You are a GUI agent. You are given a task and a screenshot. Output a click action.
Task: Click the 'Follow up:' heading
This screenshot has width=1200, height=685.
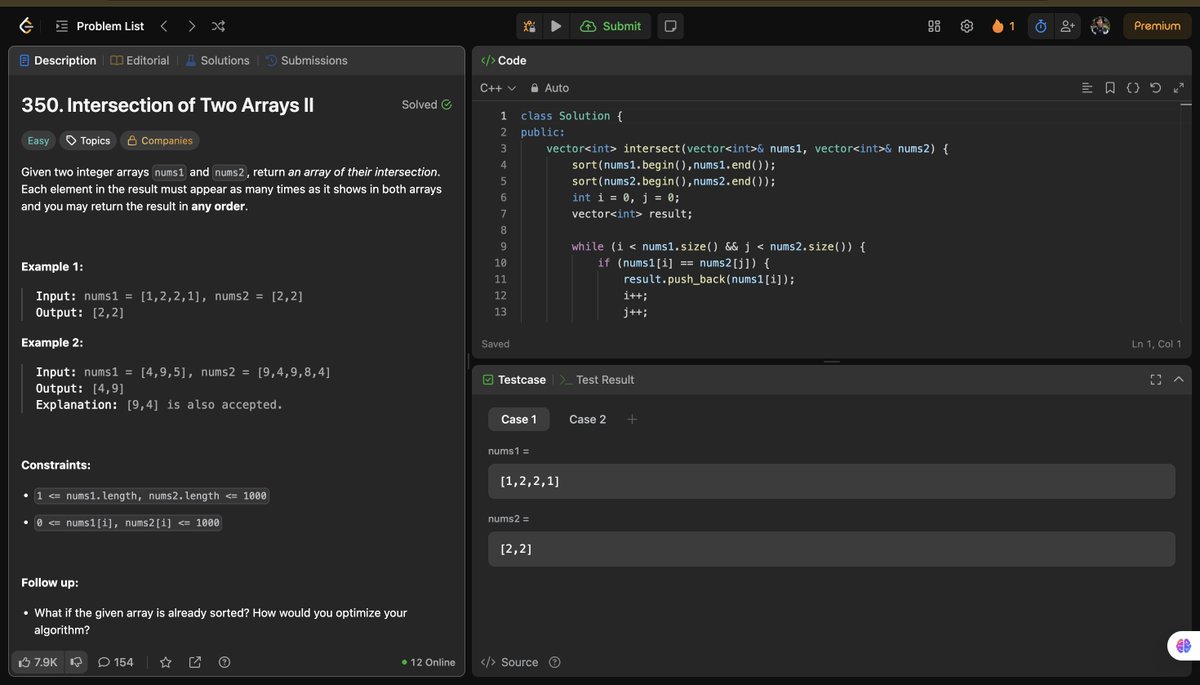coord(50,582)
